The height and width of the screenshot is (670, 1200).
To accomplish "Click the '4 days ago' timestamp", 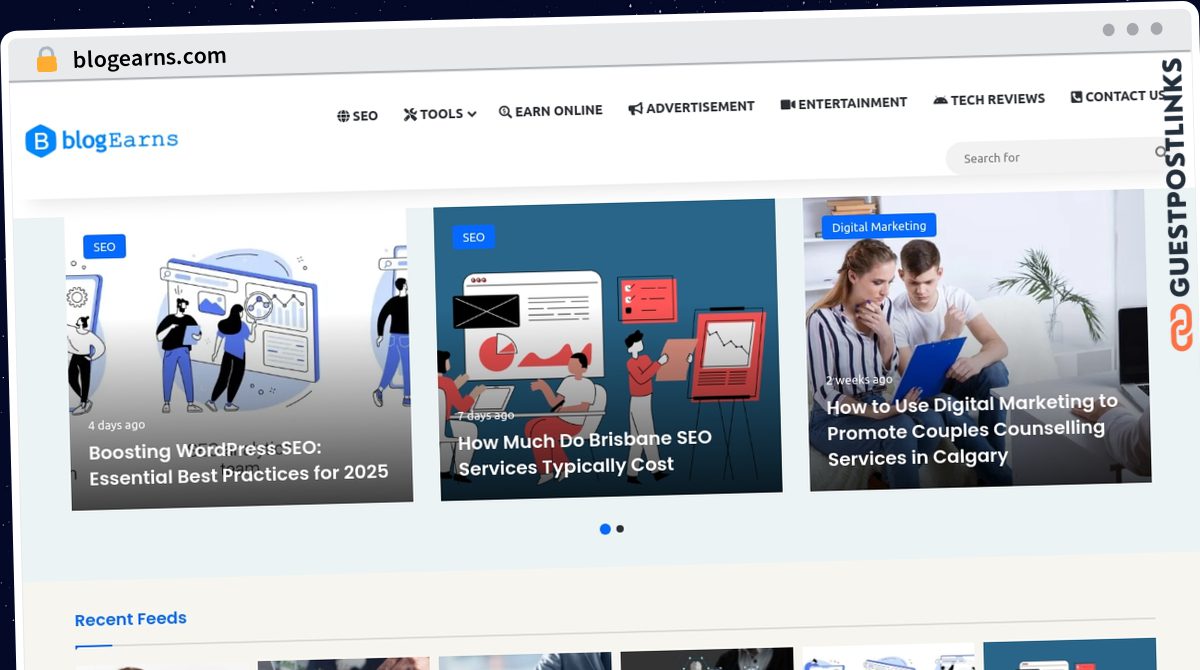I will coord(116,425).
